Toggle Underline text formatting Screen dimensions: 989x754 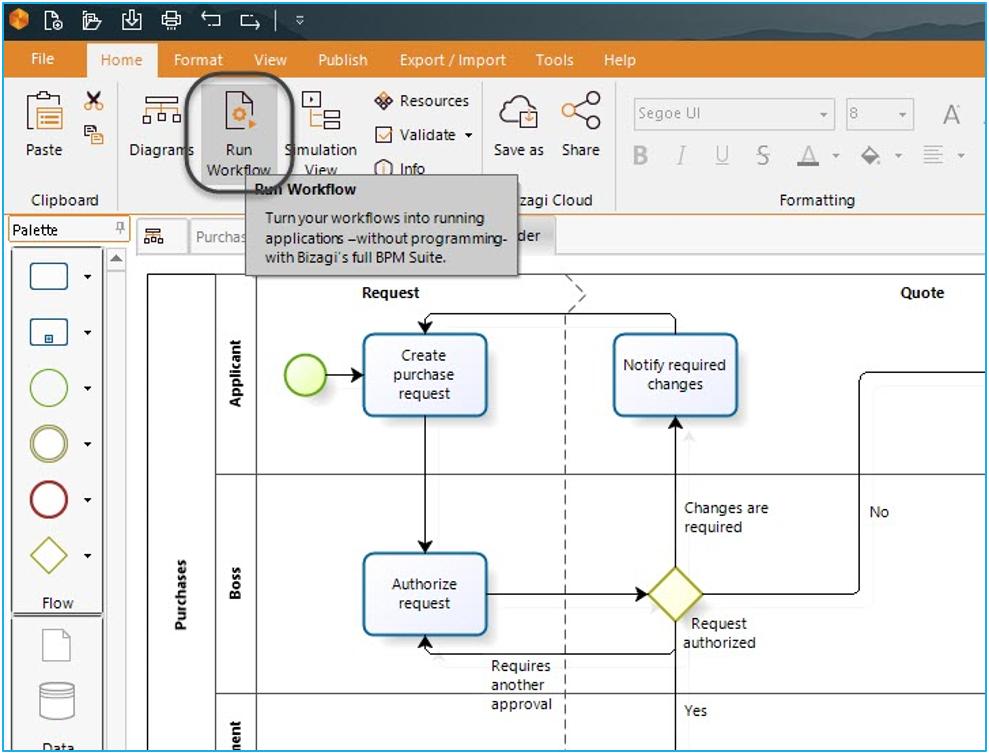722,156
